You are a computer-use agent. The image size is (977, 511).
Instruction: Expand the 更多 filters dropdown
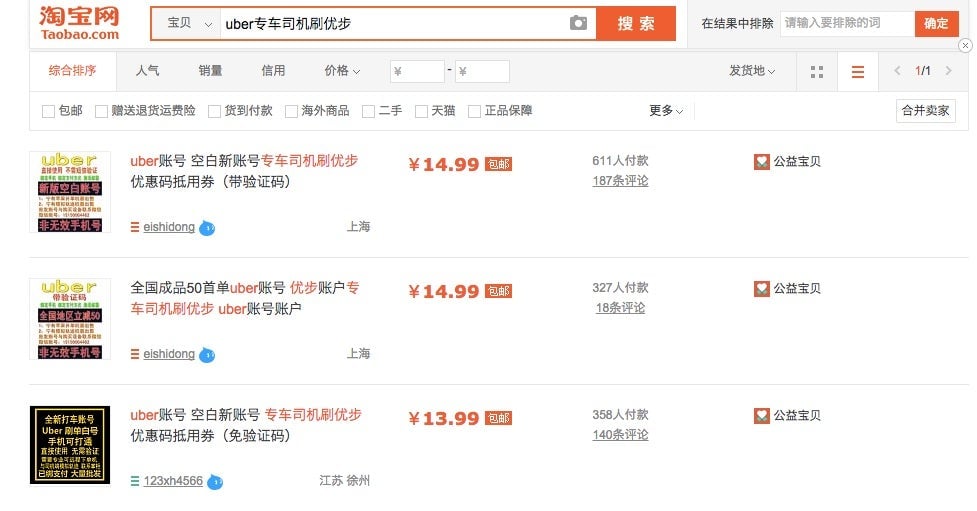[666, 111]
